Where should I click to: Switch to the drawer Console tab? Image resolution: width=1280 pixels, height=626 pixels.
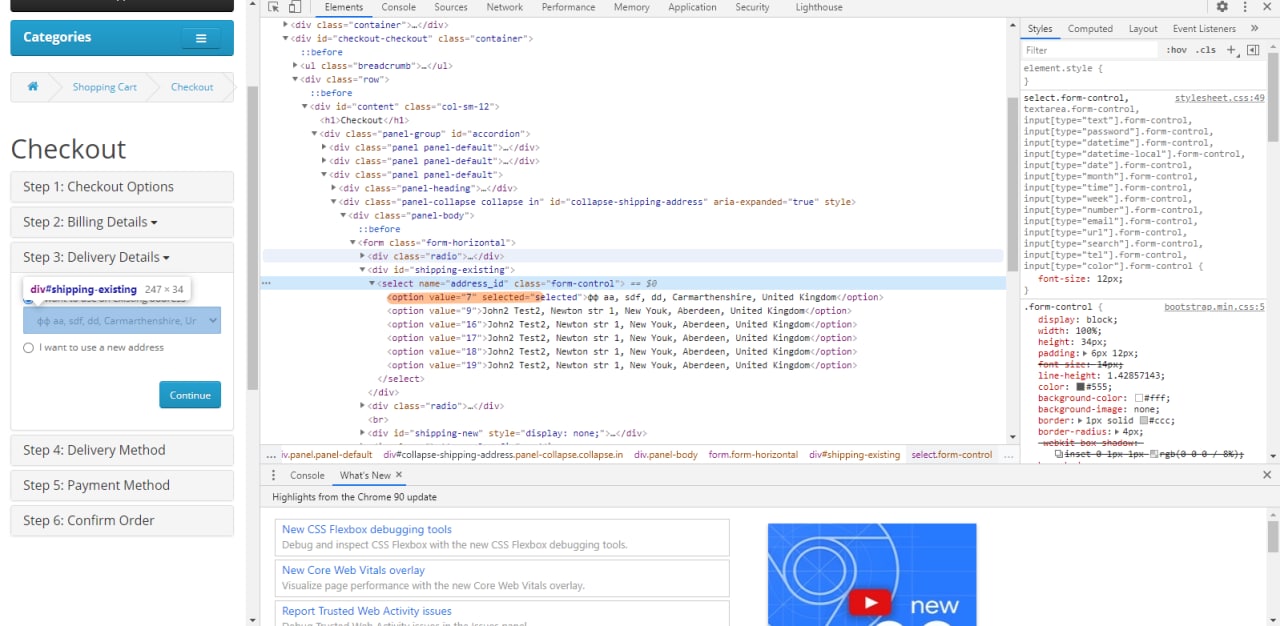pos(307,475)
